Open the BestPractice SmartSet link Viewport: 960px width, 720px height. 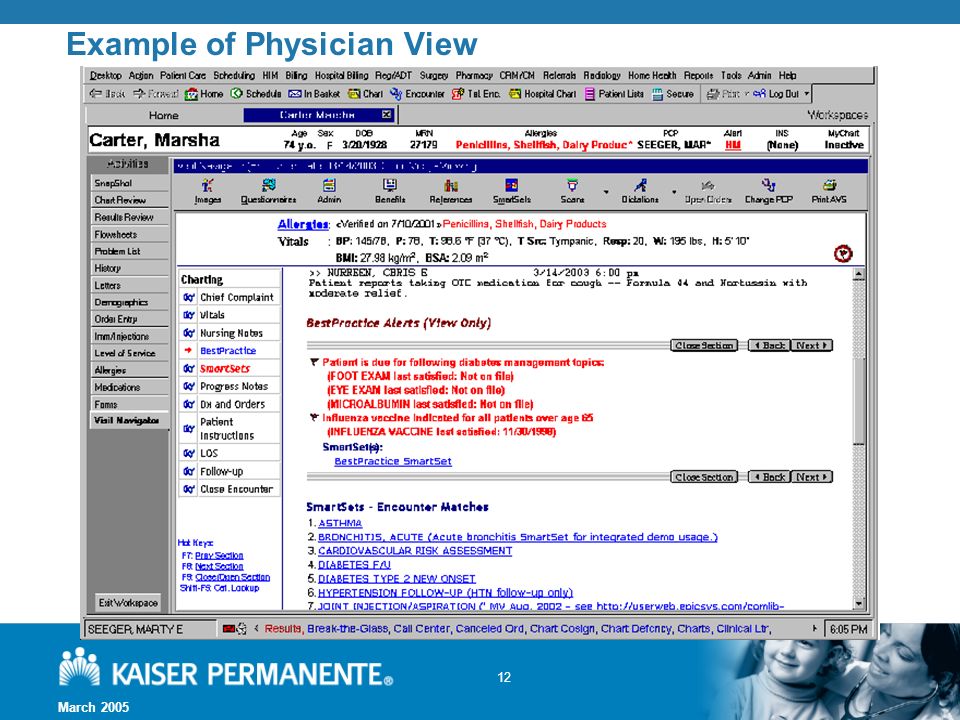393,462
